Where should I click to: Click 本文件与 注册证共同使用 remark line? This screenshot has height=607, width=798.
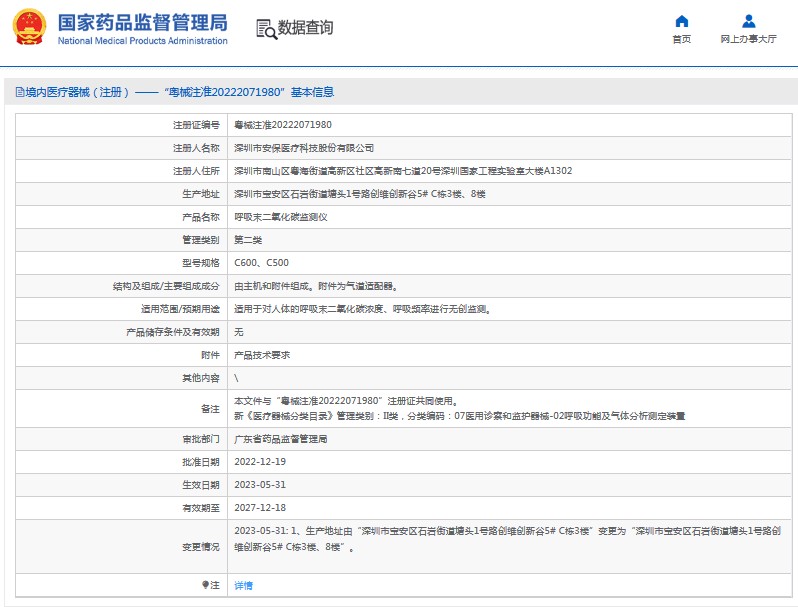tap(346, 401)
